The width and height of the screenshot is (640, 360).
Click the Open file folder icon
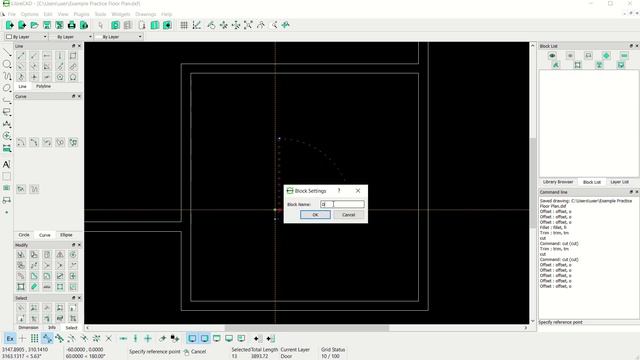coord(35,25)
